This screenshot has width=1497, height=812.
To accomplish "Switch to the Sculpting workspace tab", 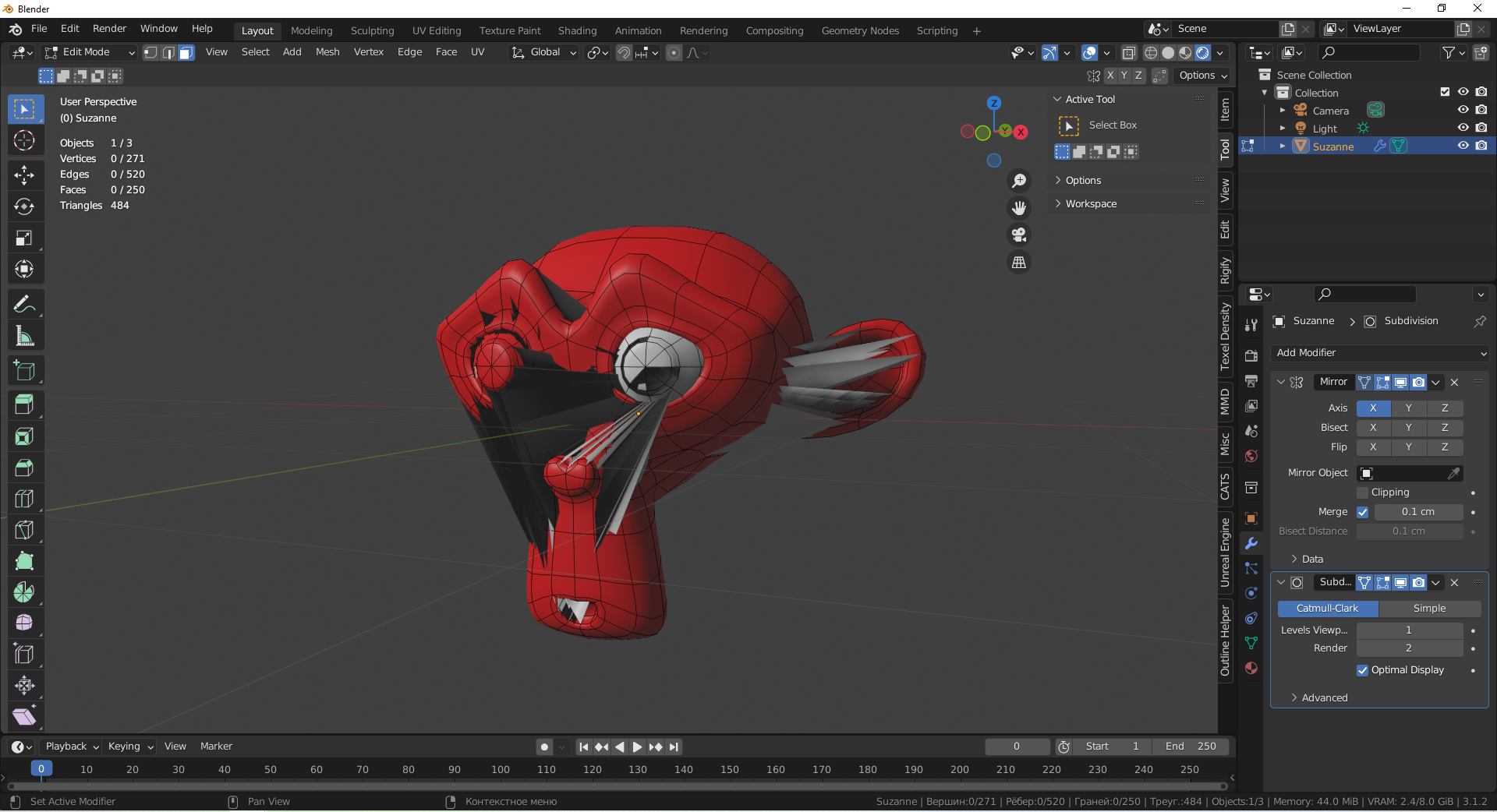I will point(372,31).
